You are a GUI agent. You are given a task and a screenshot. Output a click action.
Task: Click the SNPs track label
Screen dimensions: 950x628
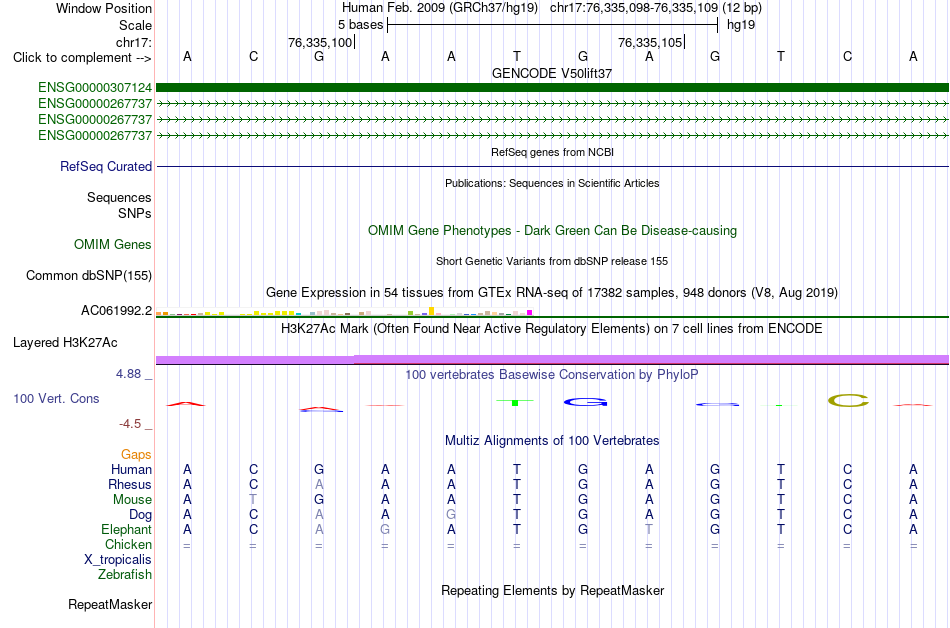coord(135,213)
